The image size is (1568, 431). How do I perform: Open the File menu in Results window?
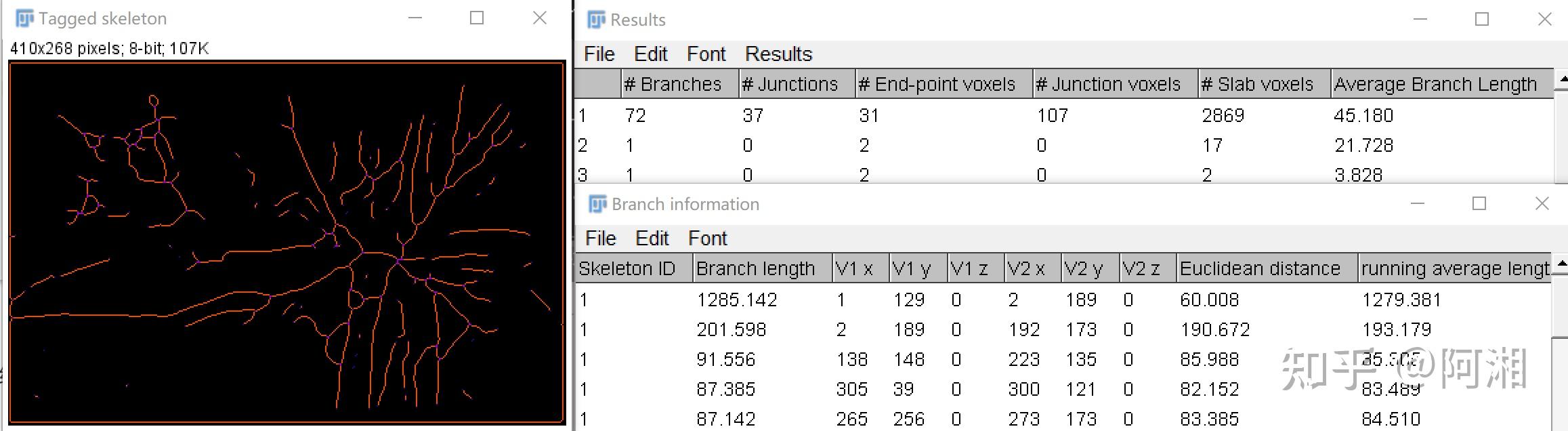[x=599, y=54]
